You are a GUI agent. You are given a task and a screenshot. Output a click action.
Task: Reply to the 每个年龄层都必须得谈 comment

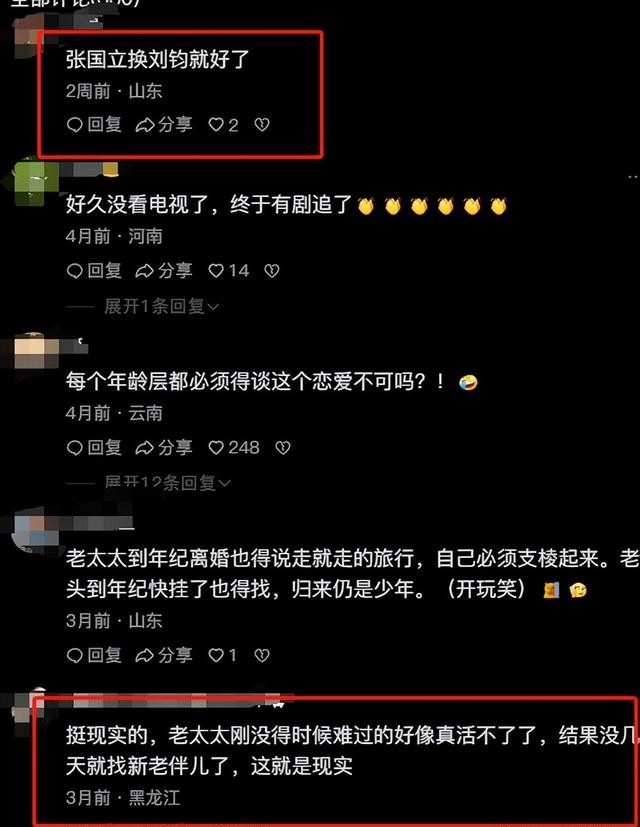click(x=94, y=448)
